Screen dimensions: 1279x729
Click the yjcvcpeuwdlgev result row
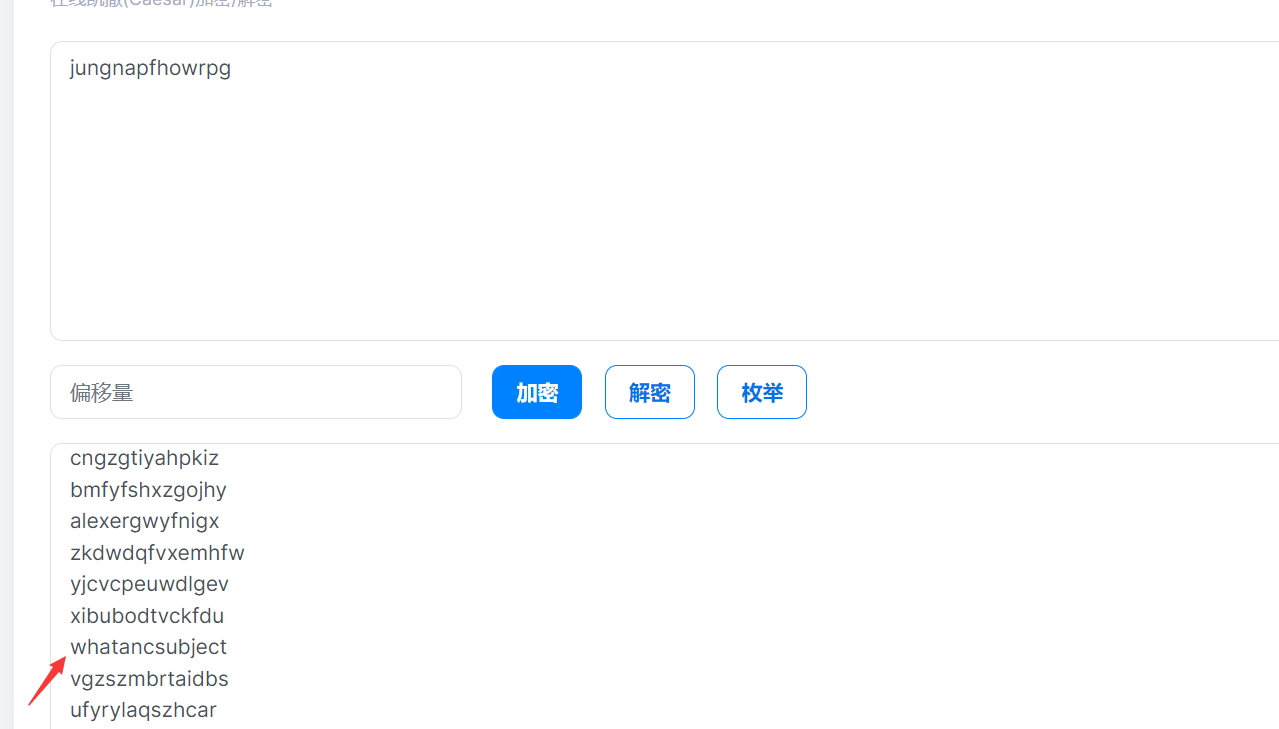click(x=149, y=584)
